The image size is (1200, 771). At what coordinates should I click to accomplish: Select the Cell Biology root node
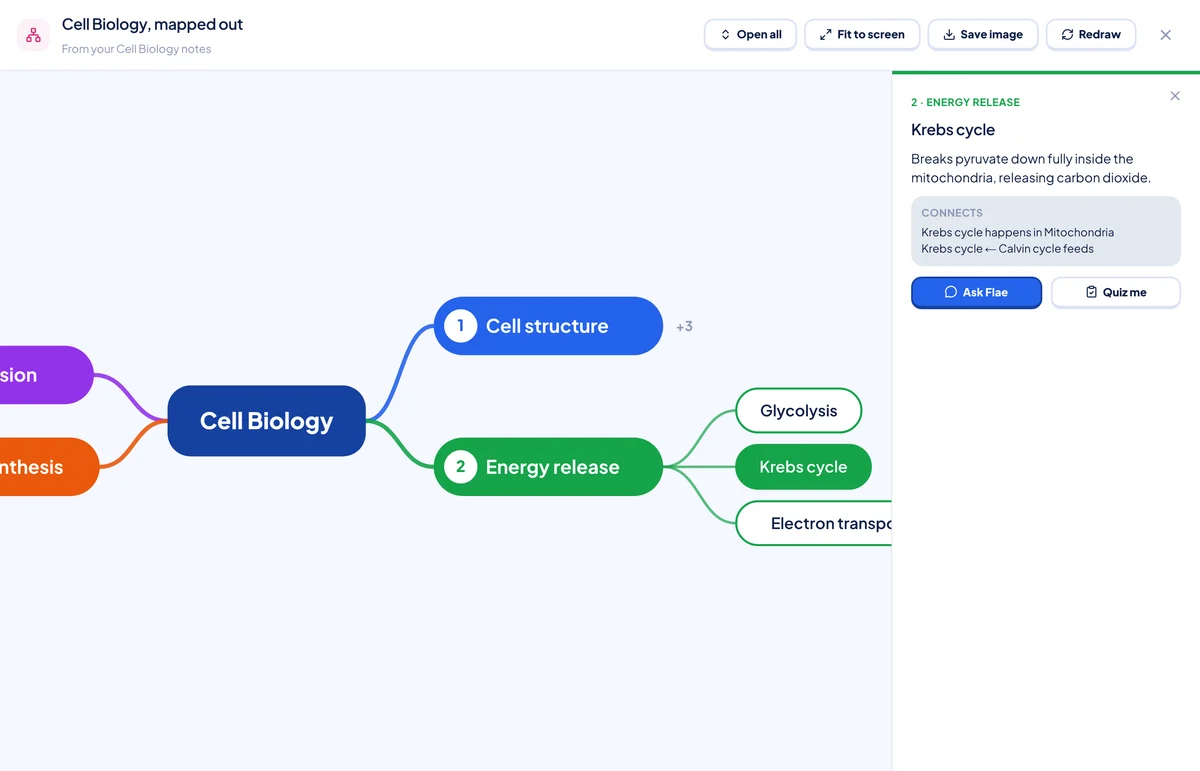tap(266, 421)
